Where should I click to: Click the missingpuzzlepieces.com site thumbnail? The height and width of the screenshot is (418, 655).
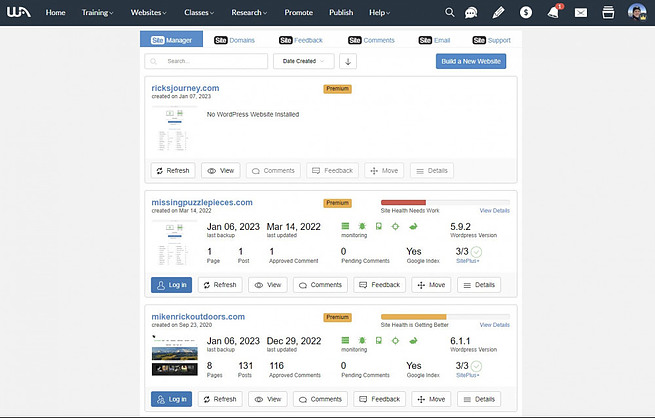pyautogui.click(x=175, y=243)
